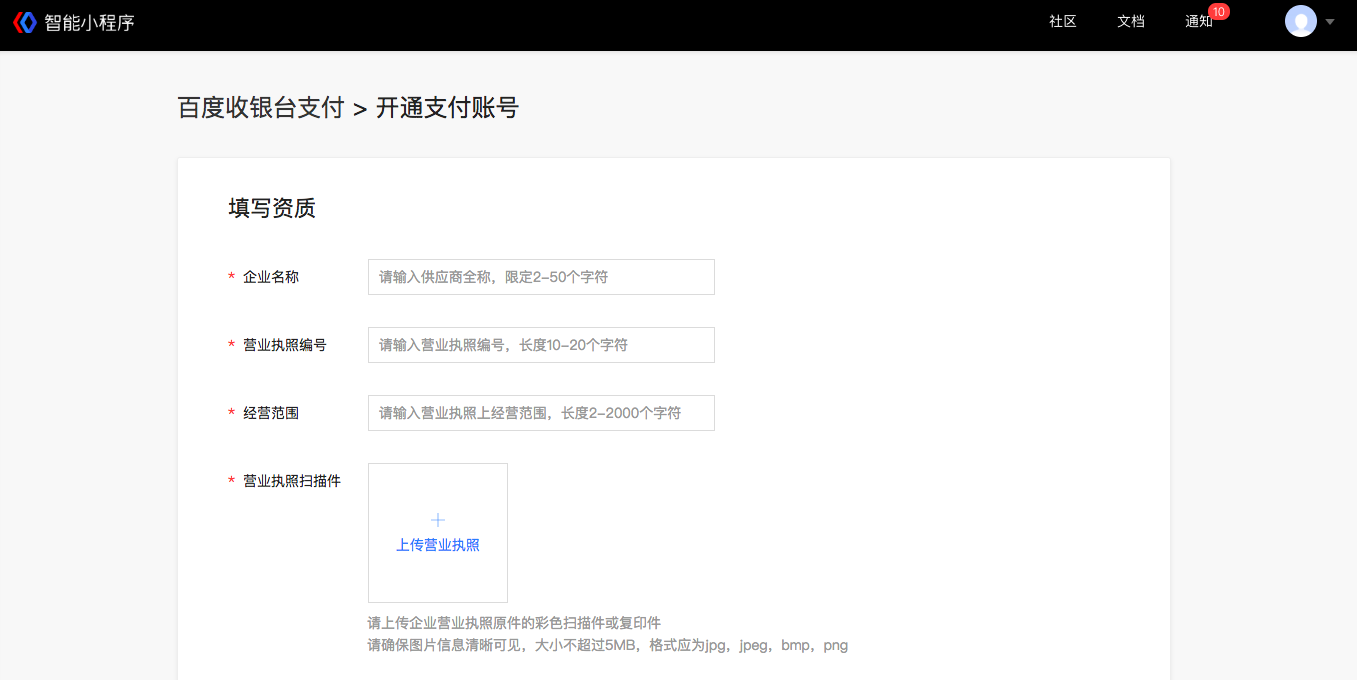Click the 营业执照编号 input field
The image size is (1357, 680).
(540, 345)
